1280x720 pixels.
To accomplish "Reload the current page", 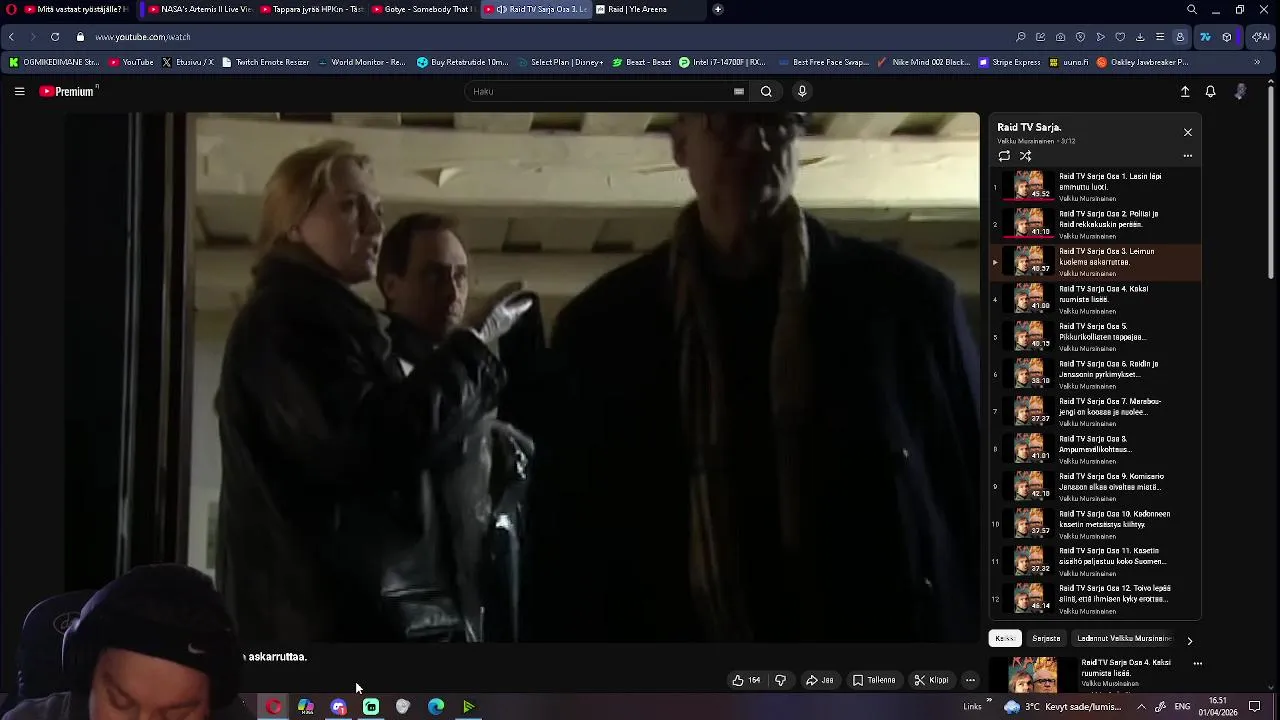I will click(x=54, y=37).
